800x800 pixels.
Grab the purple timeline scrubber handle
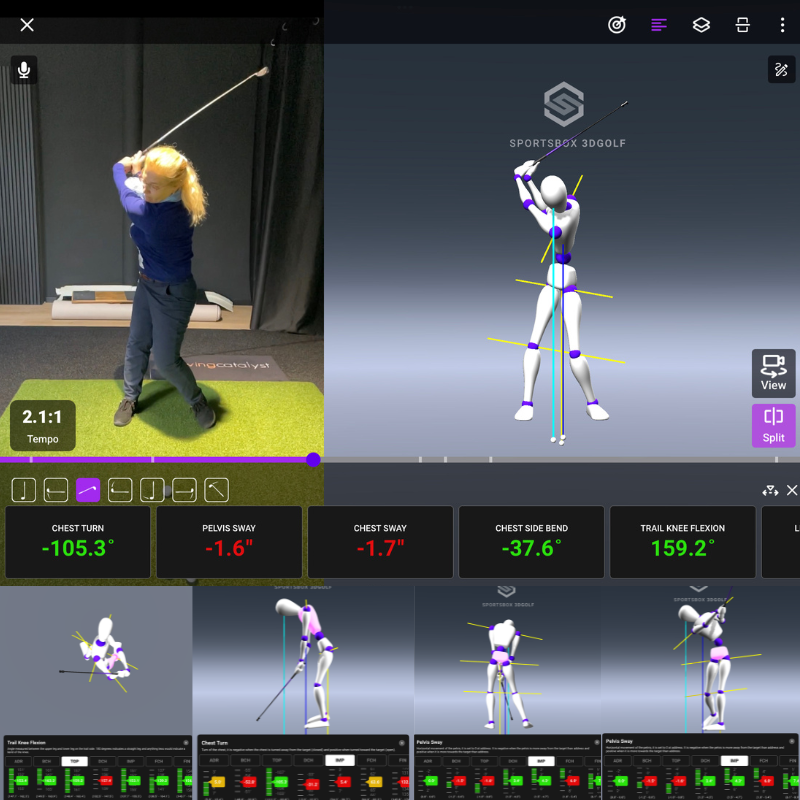[x=313, y=460]
